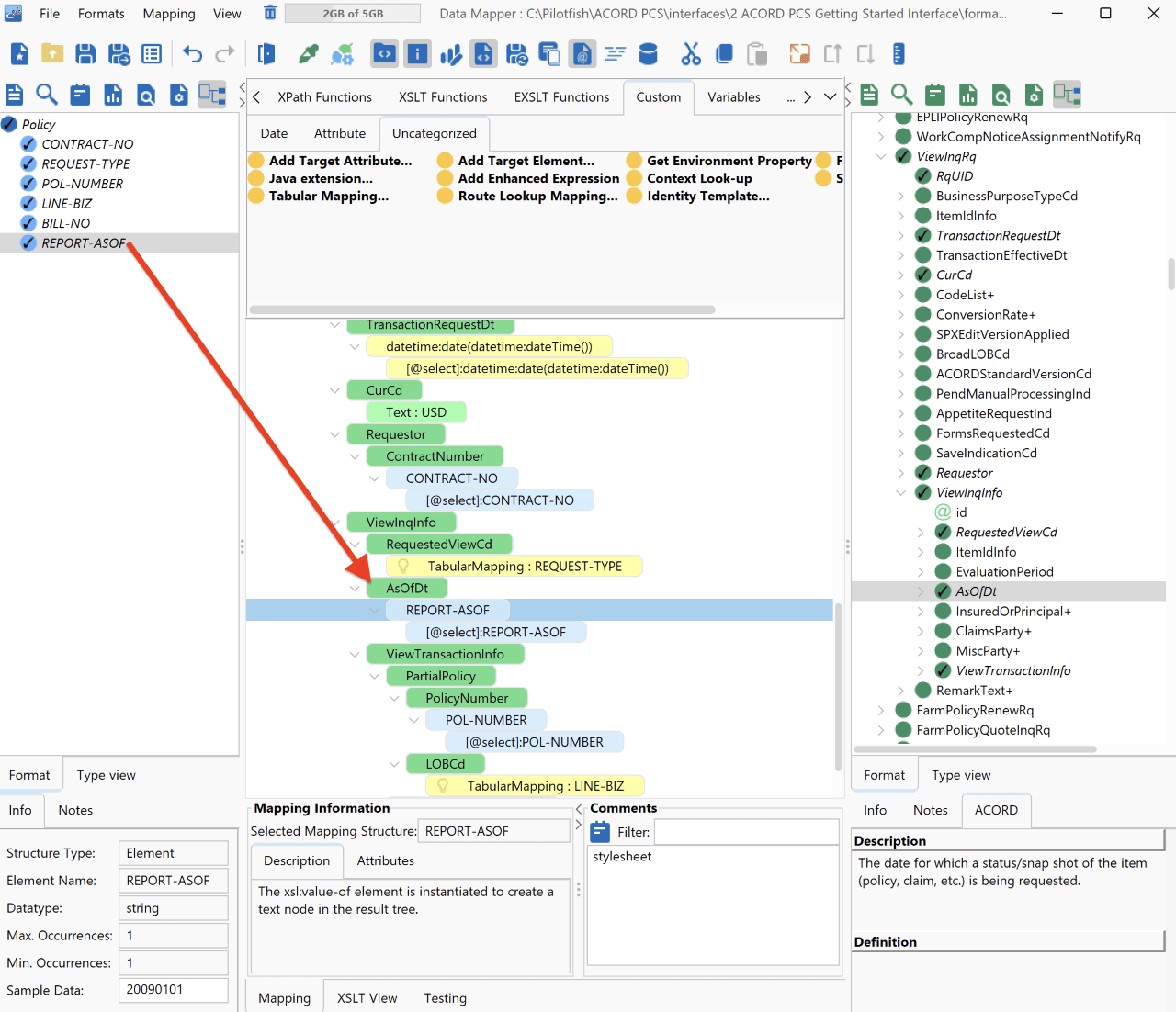Open the function tabs overflow dropdown chevron
1176x1012 pixels.
[830, 96]
